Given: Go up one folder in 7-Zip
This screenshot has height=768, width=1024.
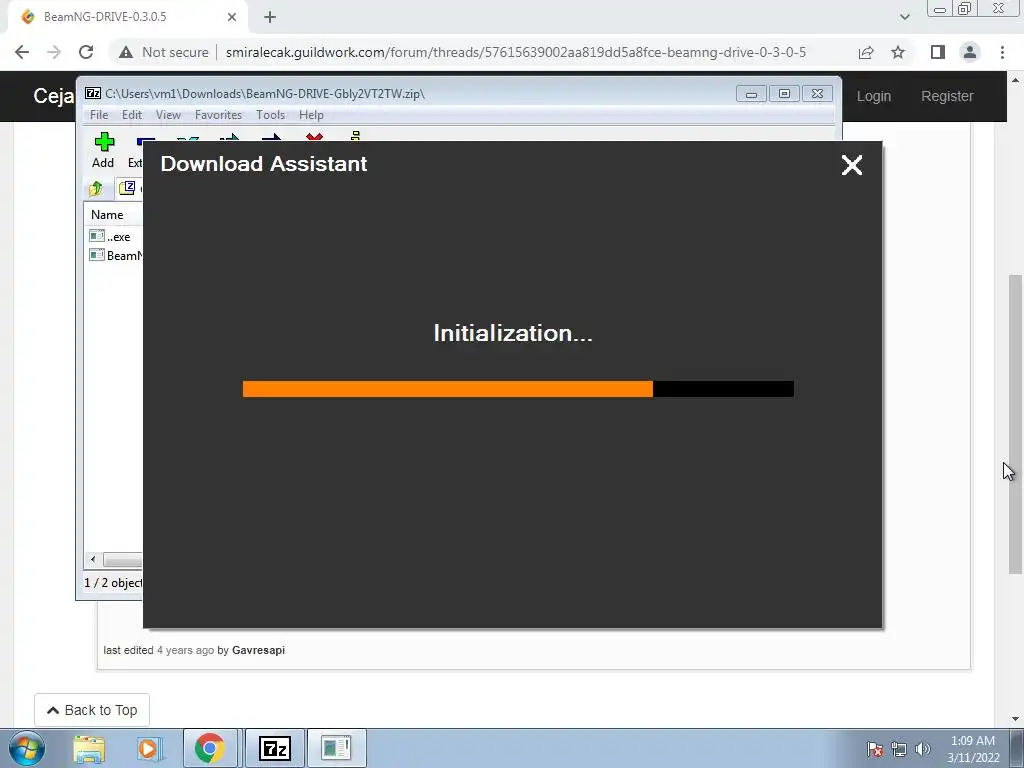Looking at the screenshot, I should 96,189.
